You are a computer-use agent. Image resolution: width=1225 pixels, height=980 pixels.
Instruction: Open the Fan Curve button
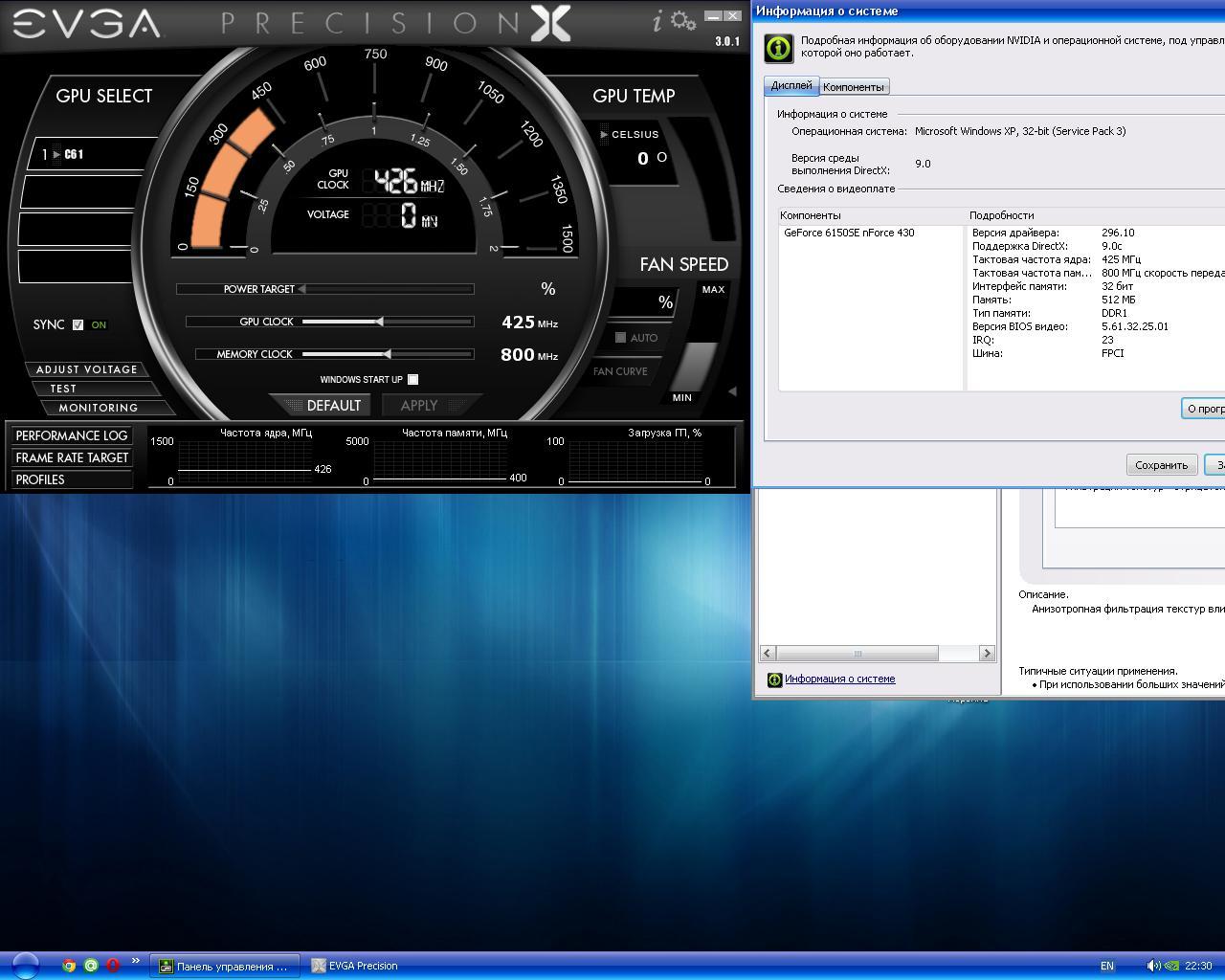620,371
